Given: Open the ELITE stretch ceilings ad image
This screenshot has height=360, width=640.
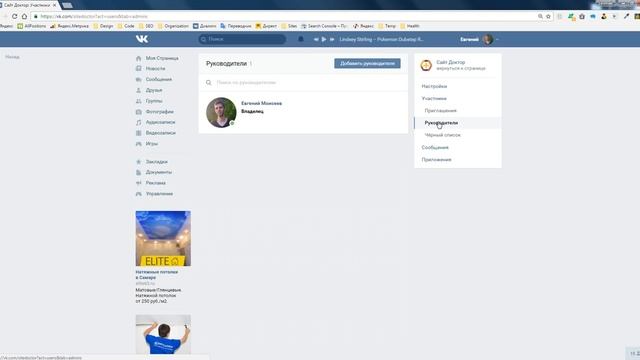Looking at the screenshot, I should point(163,238).
